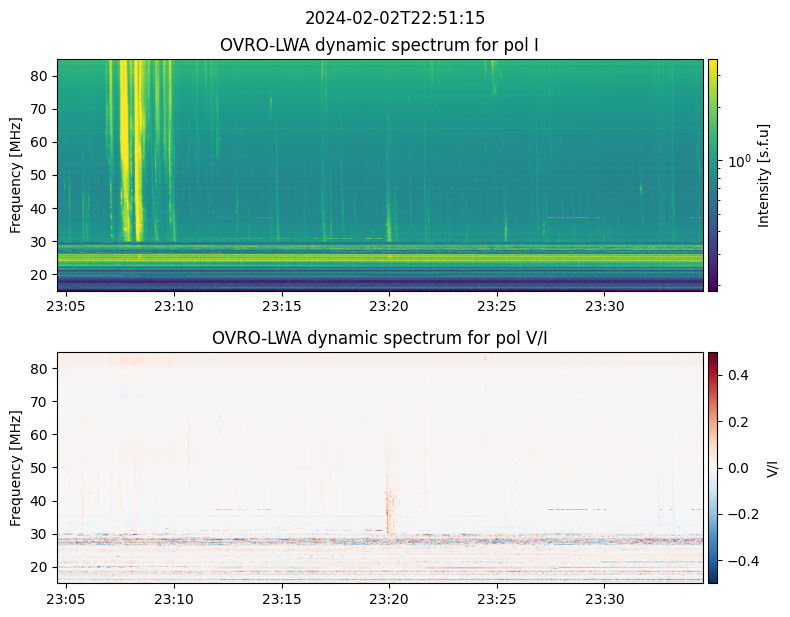Select the 'Intensity [s.f.u]' colorbar label
790x617 pixels.
(764, 175)
